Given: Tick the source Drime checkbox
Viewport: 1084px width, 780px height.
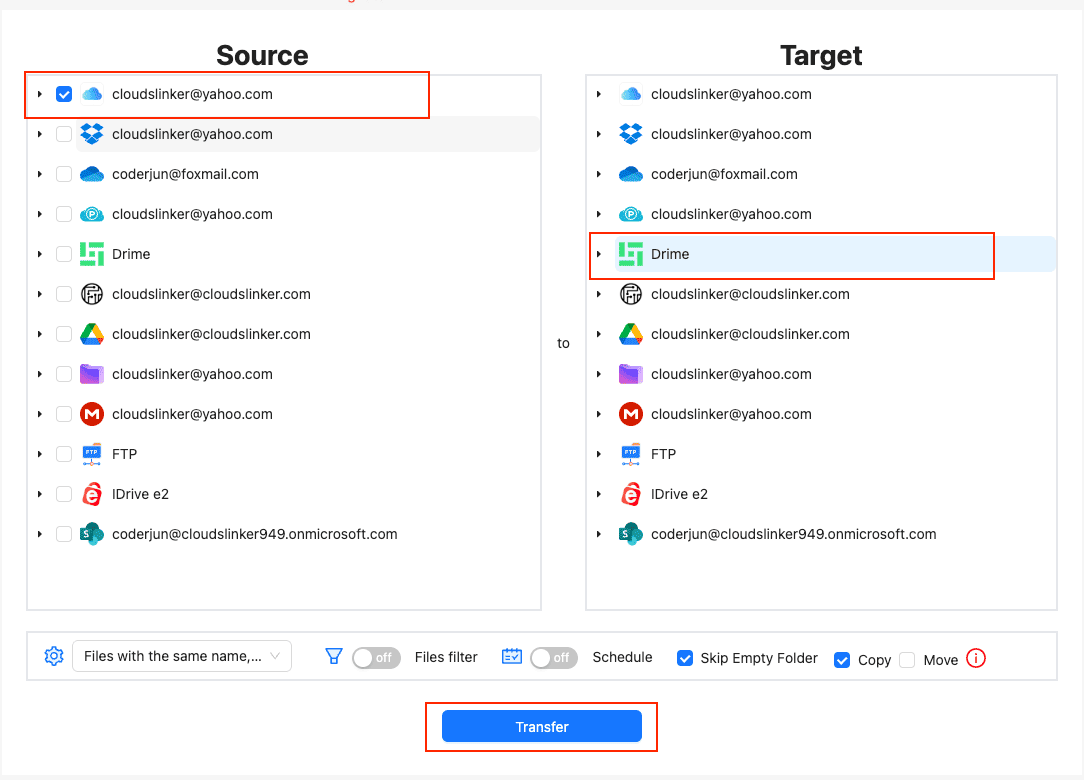Looking at the screenshot, I should [x=64, y=254].
